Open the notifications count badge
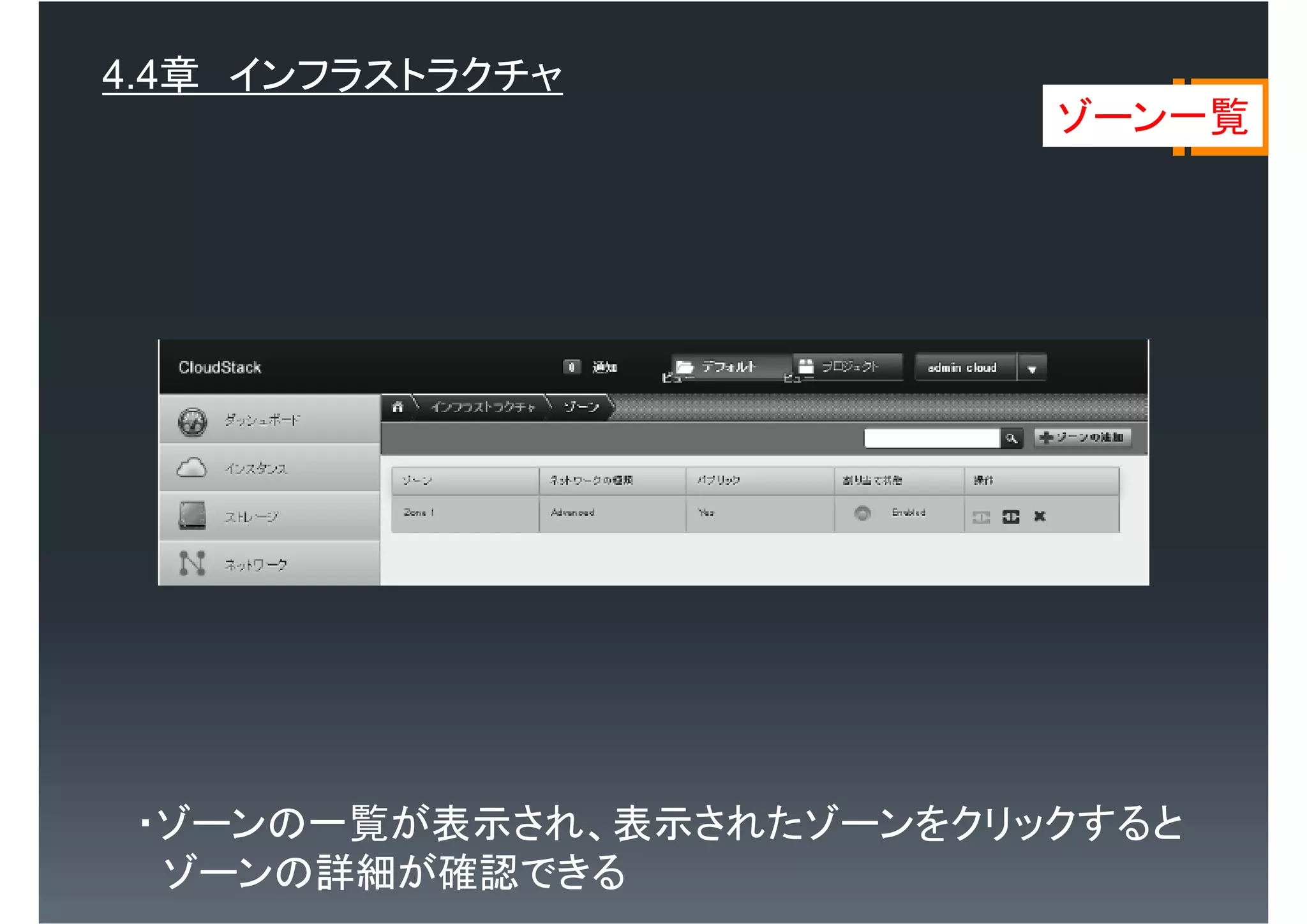The width and height of the screenshot is (1307, 924). (571, 367)
